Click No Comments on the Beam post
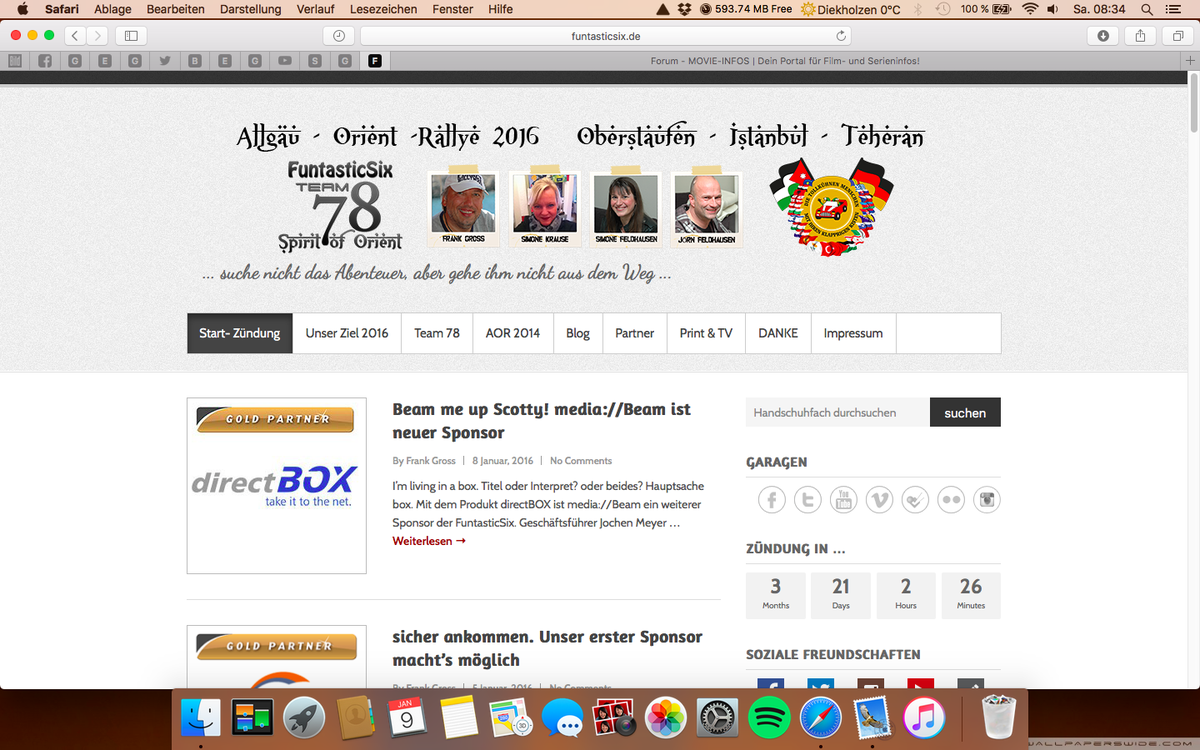Screen dimensions: 1200x750 pos(581,461)
